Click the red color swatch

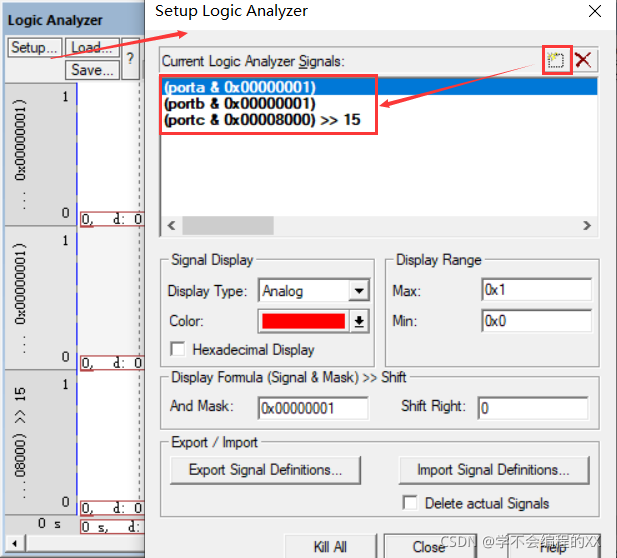[x=303, y=321]
